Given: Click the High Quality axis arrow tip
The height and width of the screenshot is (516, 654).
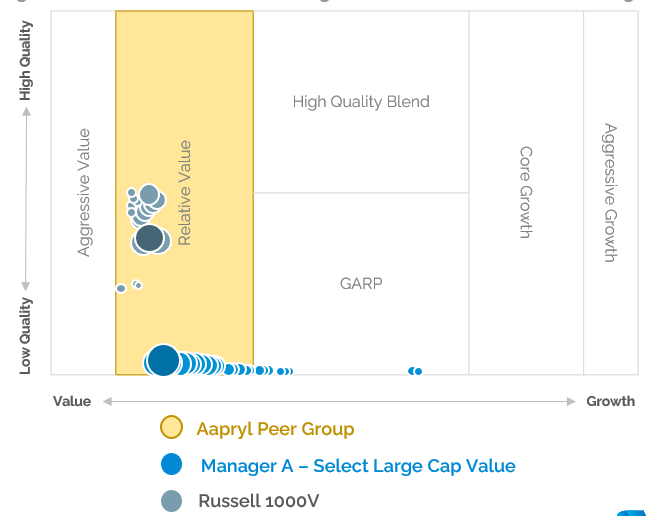Looking at the screenshot, I should [x=26, y=111].
